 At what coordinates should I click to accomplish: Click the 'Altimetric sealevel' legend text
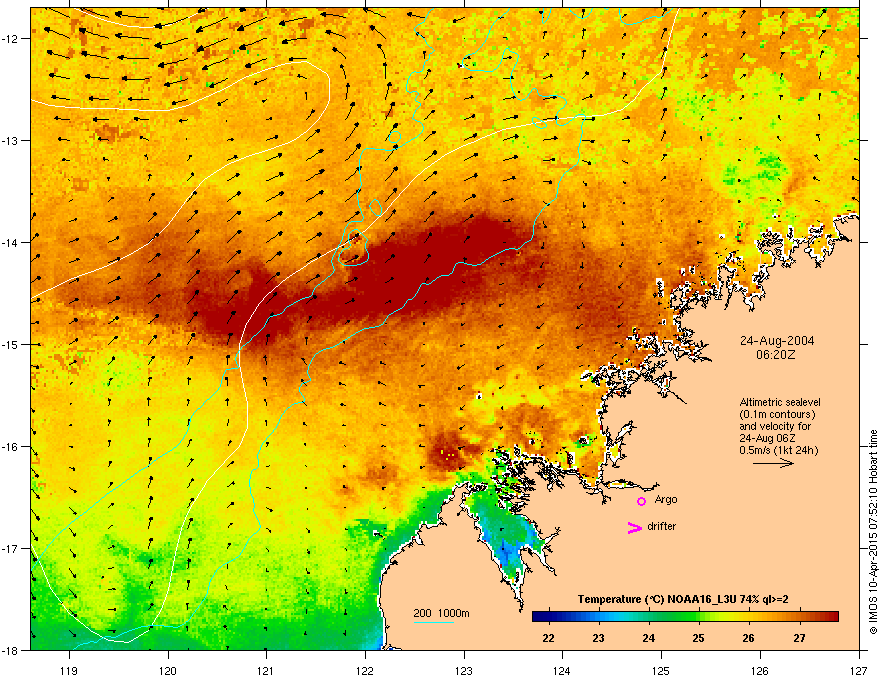coord(780,402)
